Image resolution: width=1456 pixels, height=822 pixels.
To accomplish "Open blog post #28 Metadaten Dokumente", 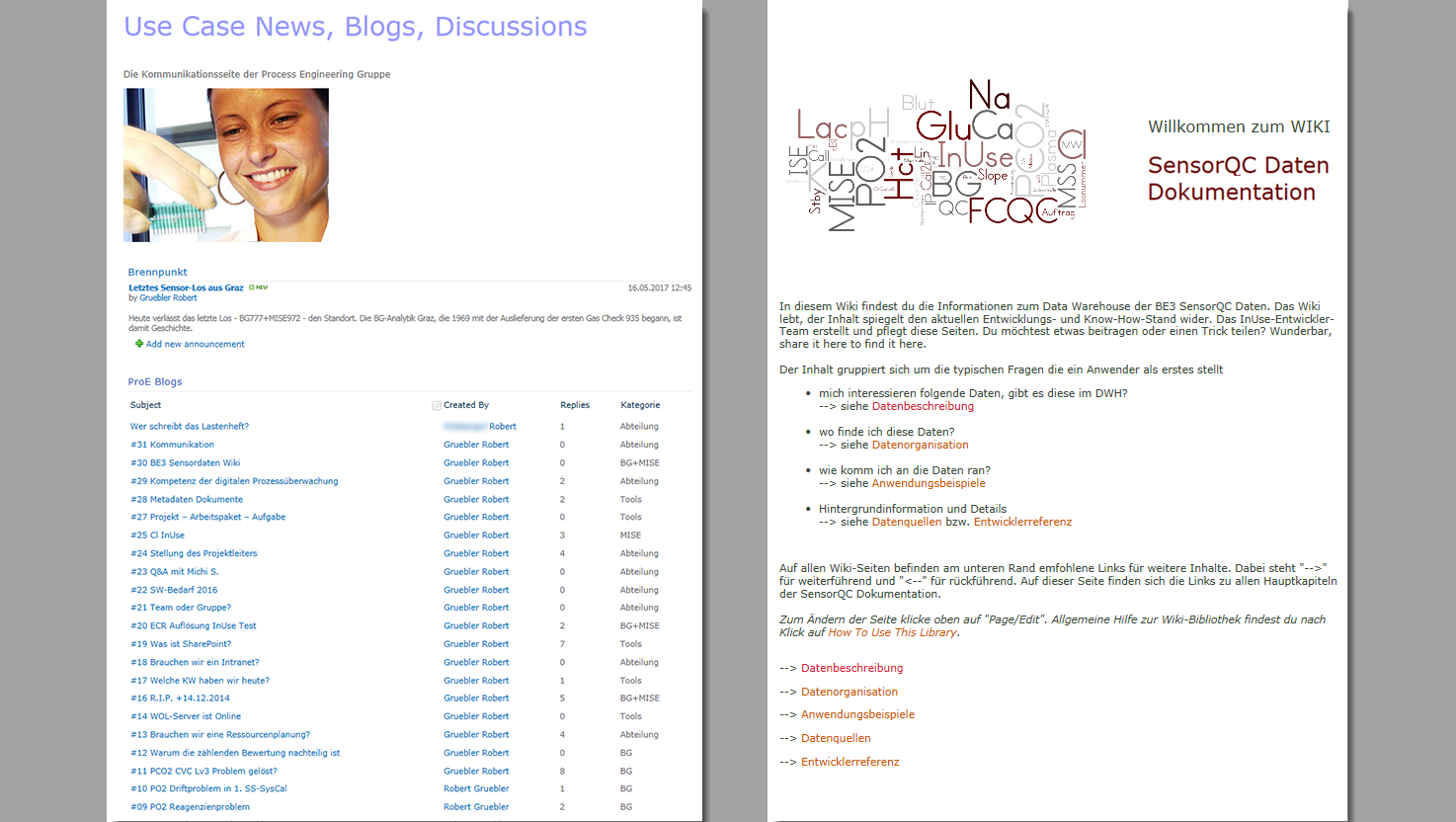I will click(x=187, y=499).
